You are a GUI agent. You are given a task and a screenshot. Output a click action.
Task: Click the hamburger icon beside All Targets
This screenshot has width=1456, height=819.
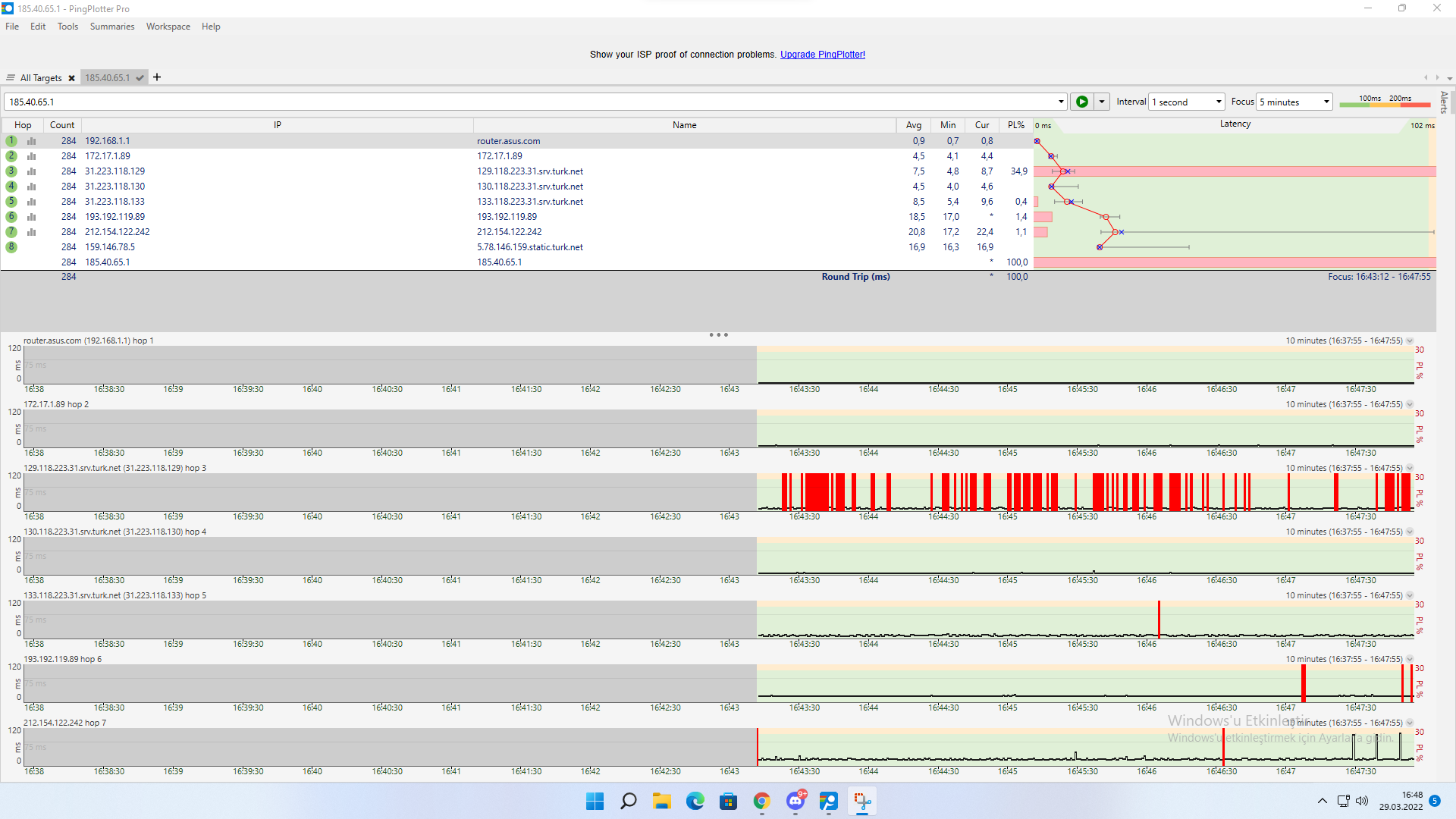[x=11, y=78]
